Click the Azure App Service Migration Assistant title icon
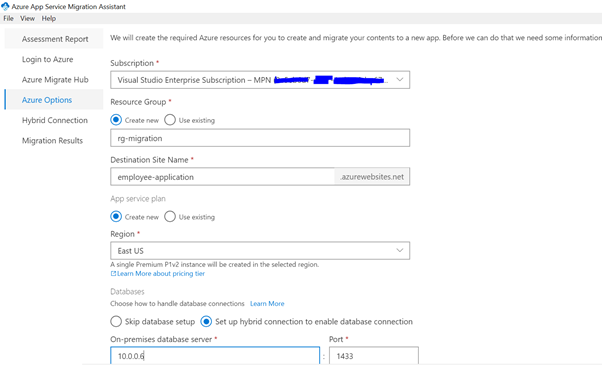This screenshot has height=365, width=602. coord(5,6)
